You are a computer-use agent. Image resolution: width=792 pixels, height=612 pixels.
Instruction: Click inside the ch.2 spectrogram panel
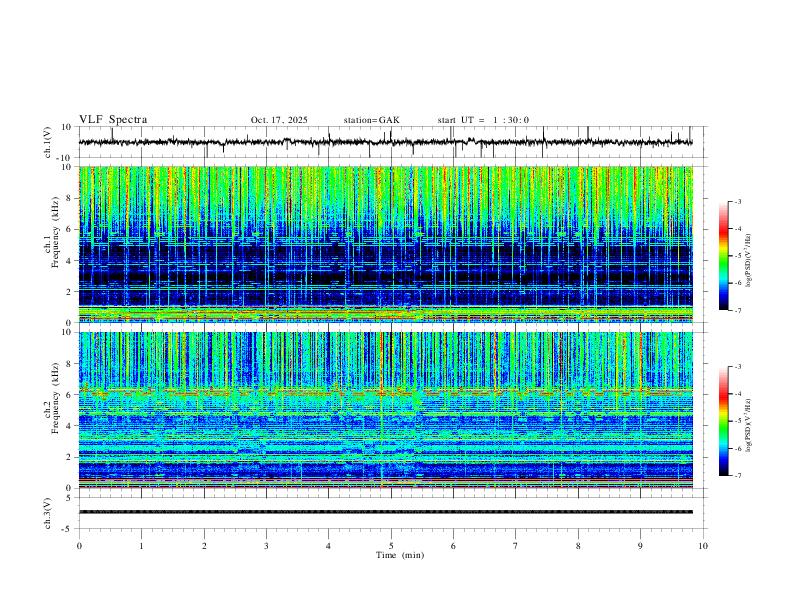386,410
